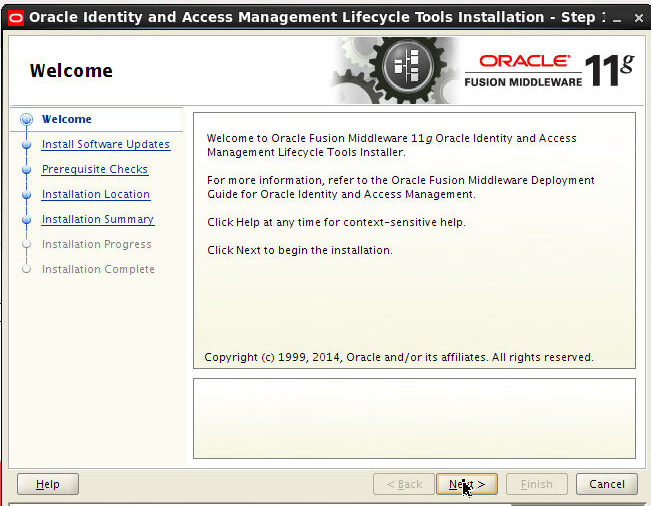Open the Help button

[48, 484]
